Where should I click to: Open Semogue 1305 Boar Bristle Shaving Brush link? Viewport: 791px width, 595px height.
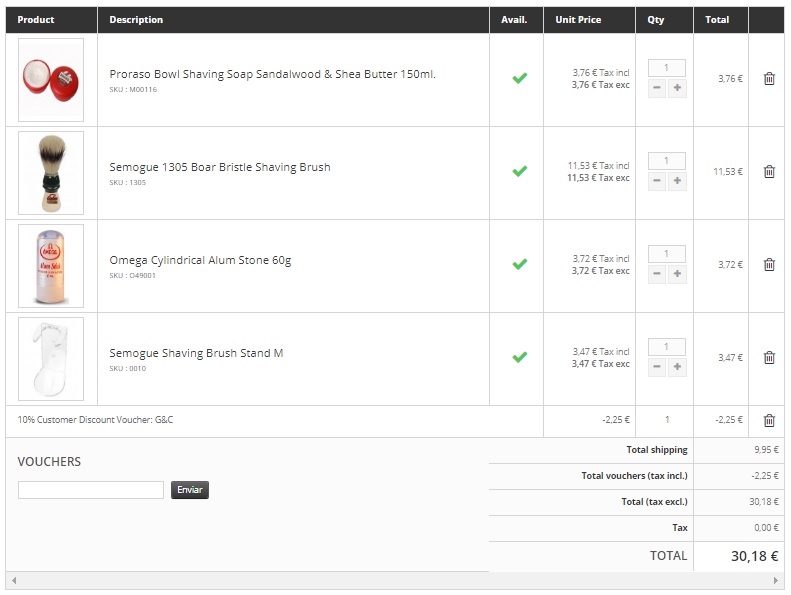click(220, 167)
